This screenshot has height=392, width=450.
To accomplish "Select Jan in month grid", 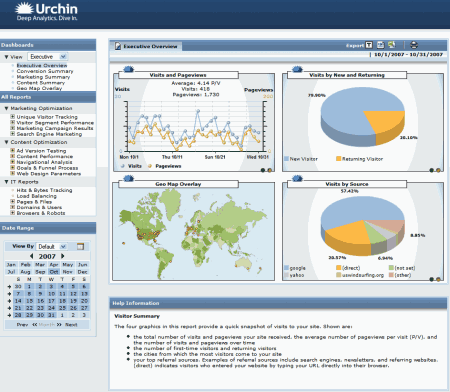I will pos(11,265).
